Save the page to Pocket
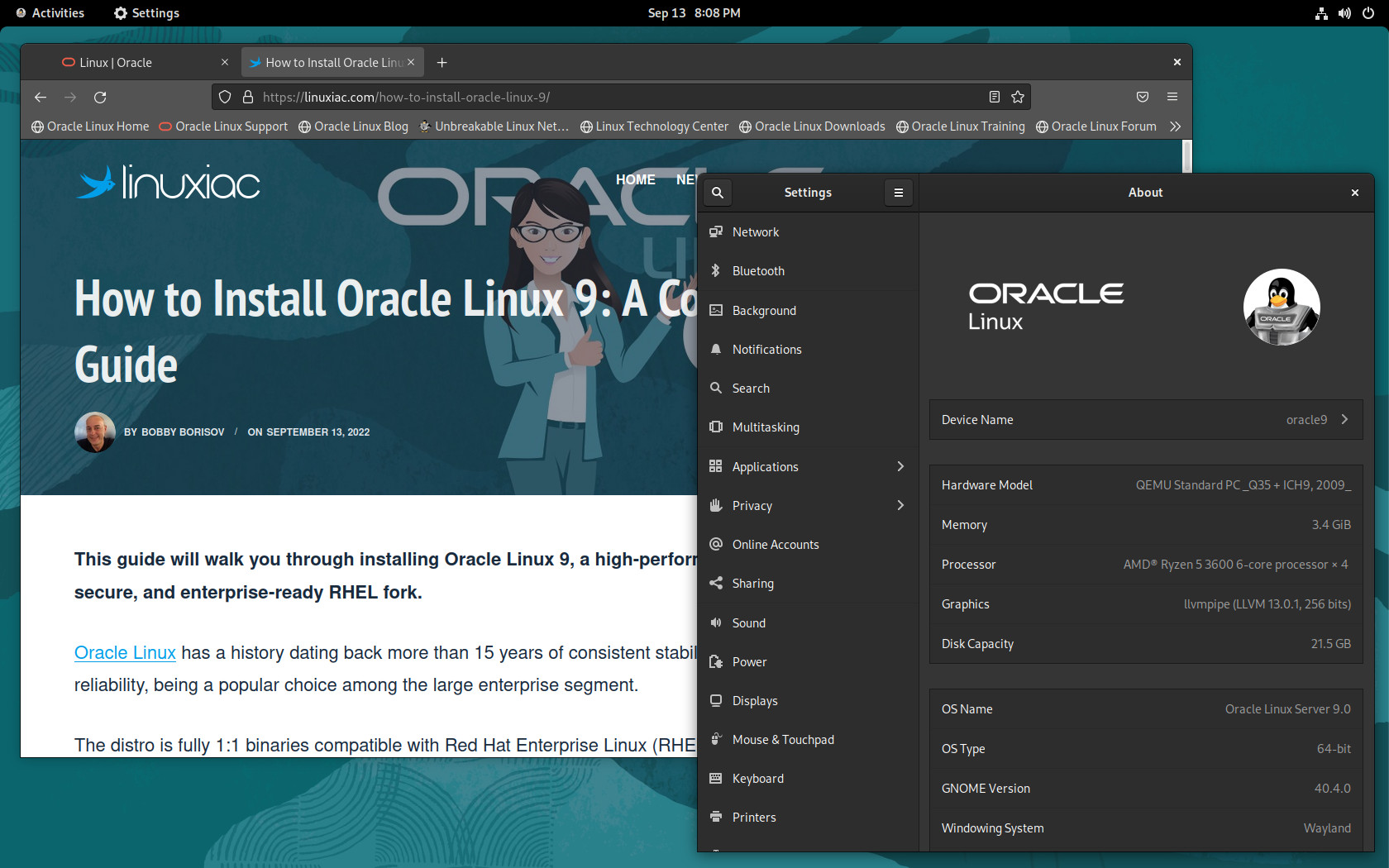 pyautogui.click(x=1142, y=97)
